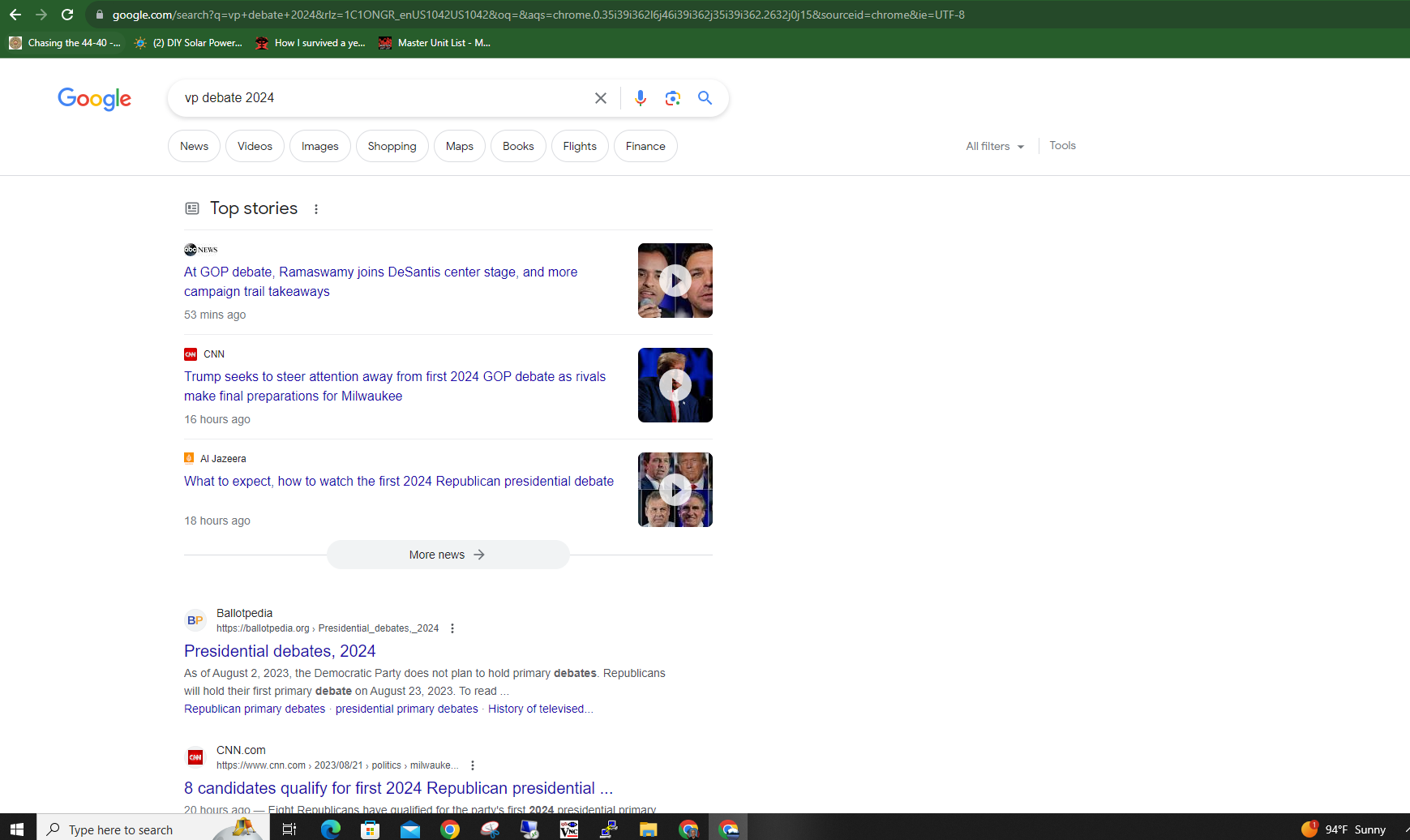Open Microsoft Store from taskbar
The image size is (1410, 840).
click(370, 829)
